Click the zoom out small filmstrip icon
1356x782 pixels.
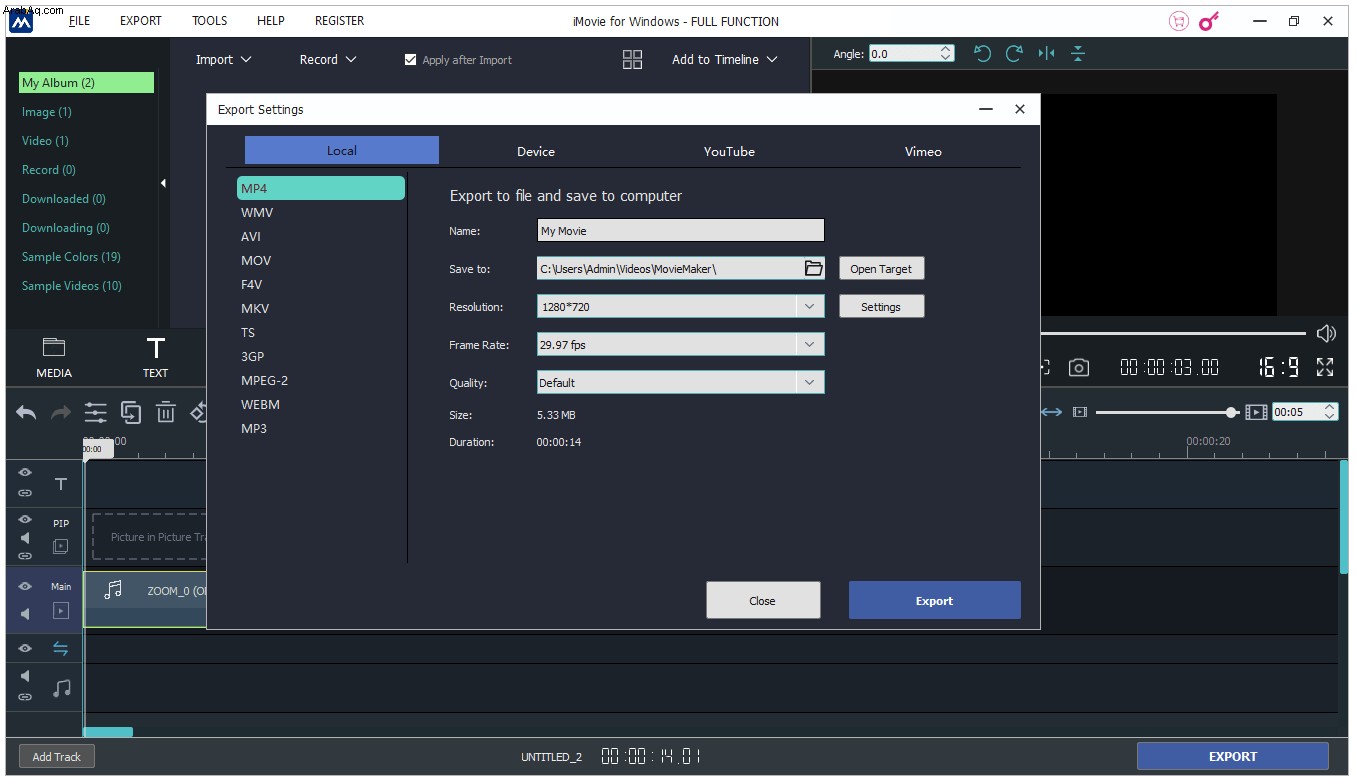click(x=1080, y=412)
